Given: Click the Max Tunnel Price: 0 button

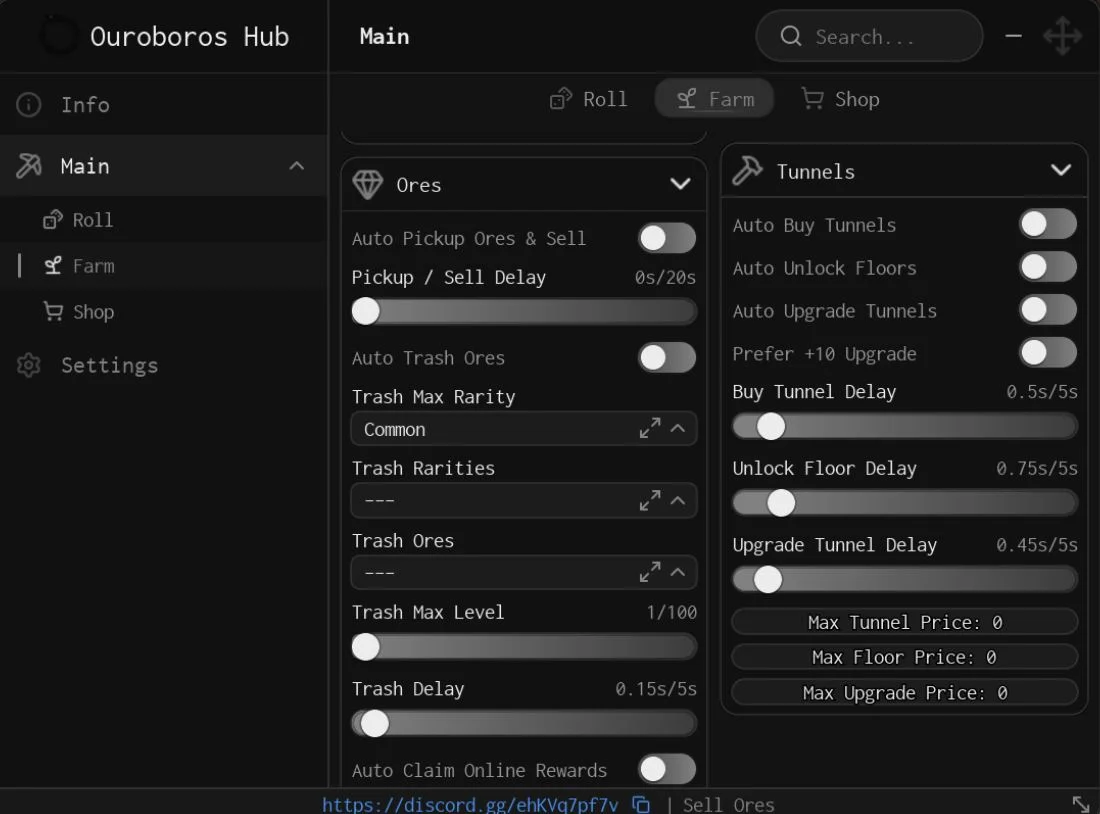Looking at the screenshot, I should pos(904,622).
